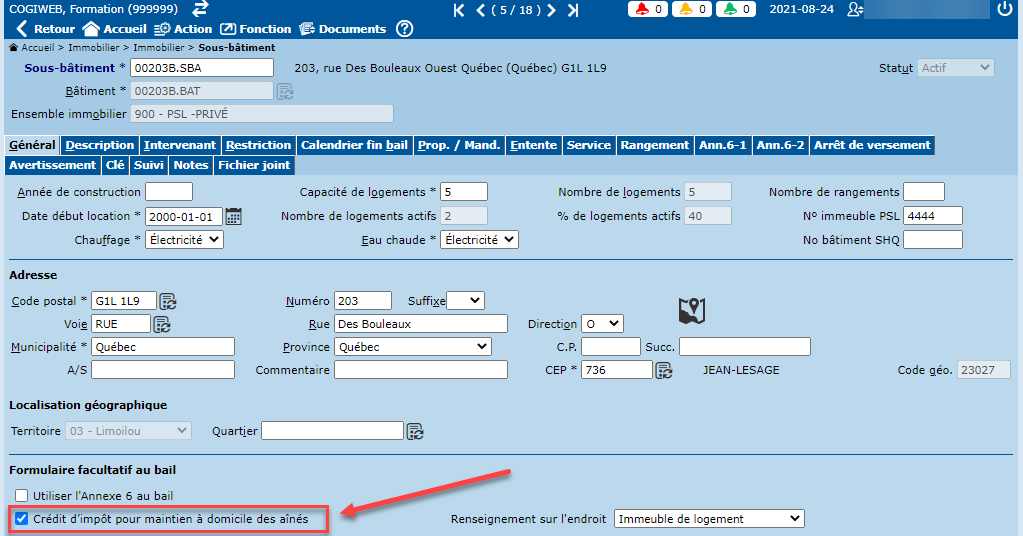The width and height of the screenshot is (1023, 536).
Task: Expand Renseignement sur l'endroit dropdown
Action: click(x=709, y=519)
